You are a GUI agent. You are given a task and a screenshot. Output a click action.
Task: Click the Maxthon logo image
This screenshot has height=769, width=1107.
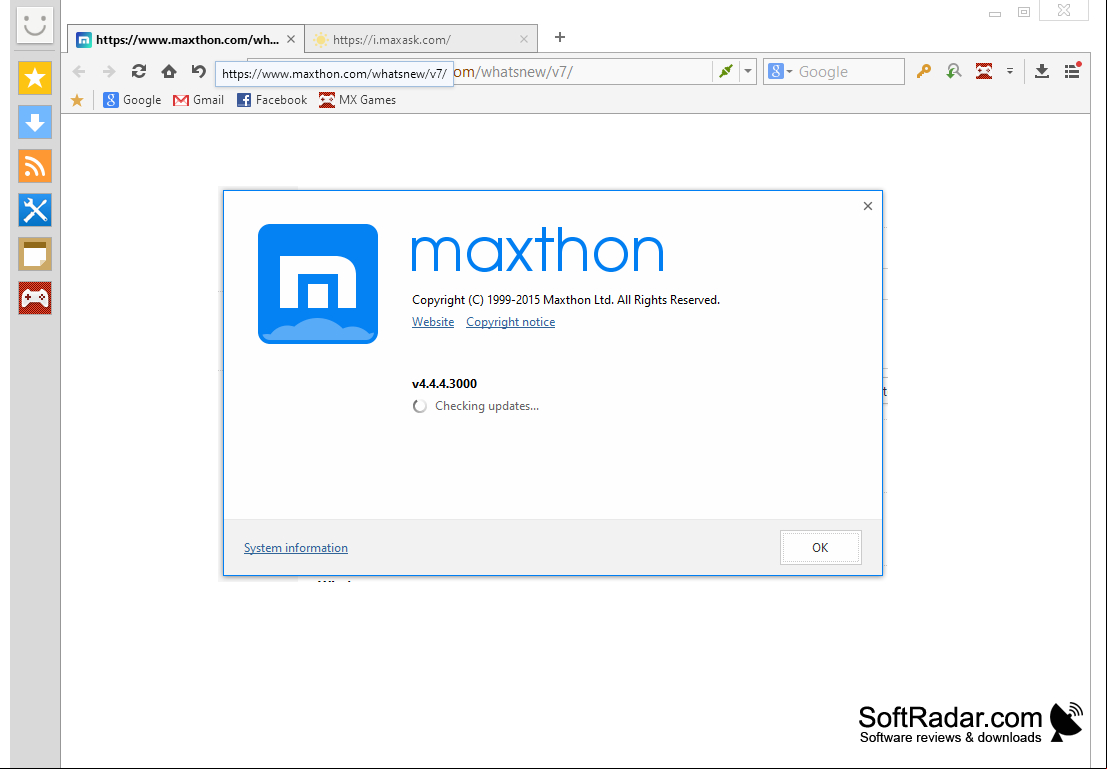click(318, 284)
